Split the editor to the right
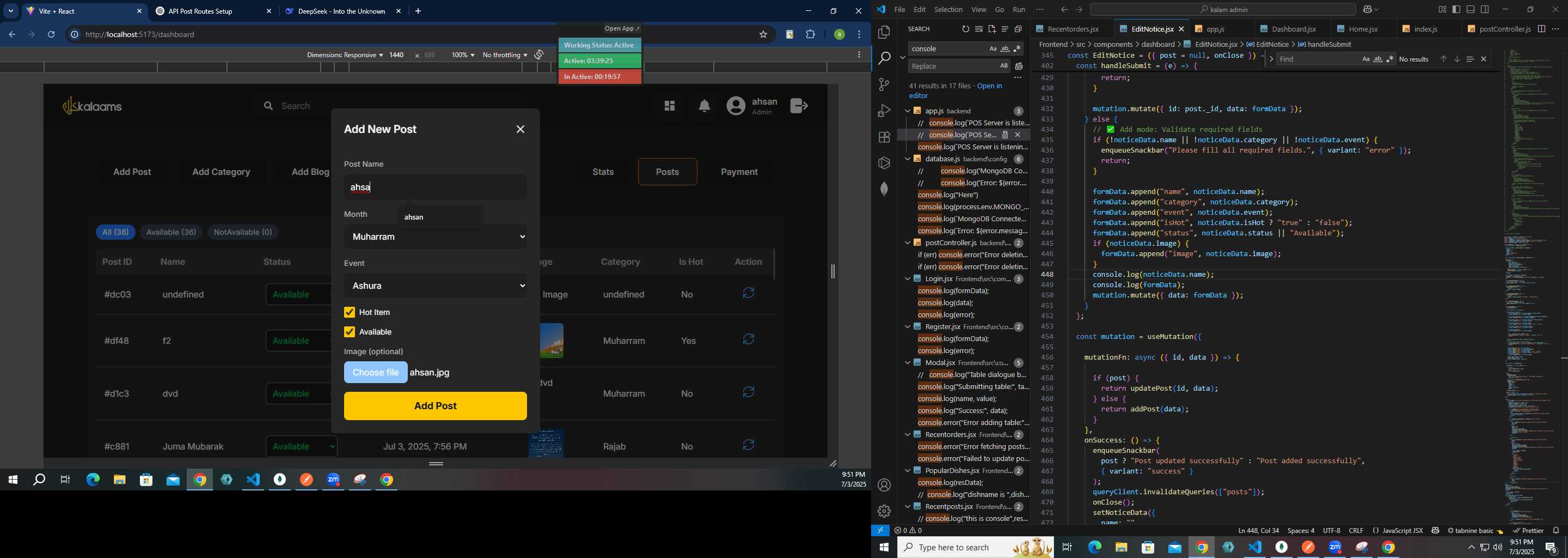Screen dimensions: 1568x558 [1542, 29]
